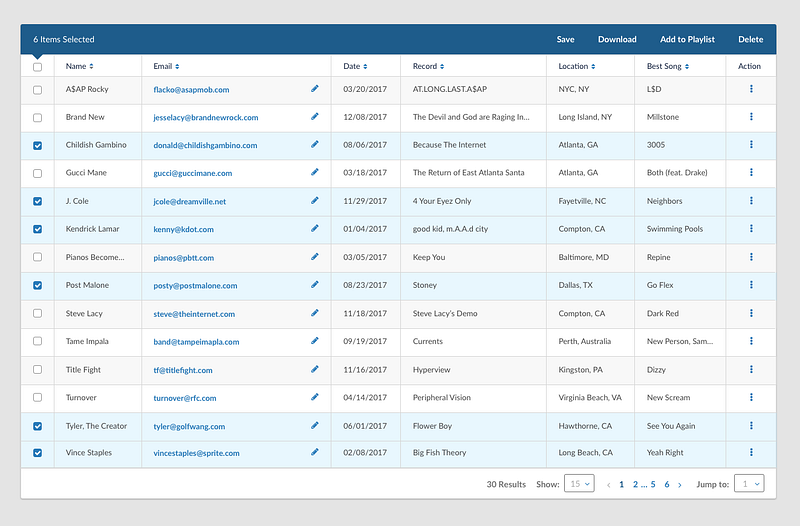Click the Delete button in header bar
This screenshot has height=526, width=800.
[751, 39]
